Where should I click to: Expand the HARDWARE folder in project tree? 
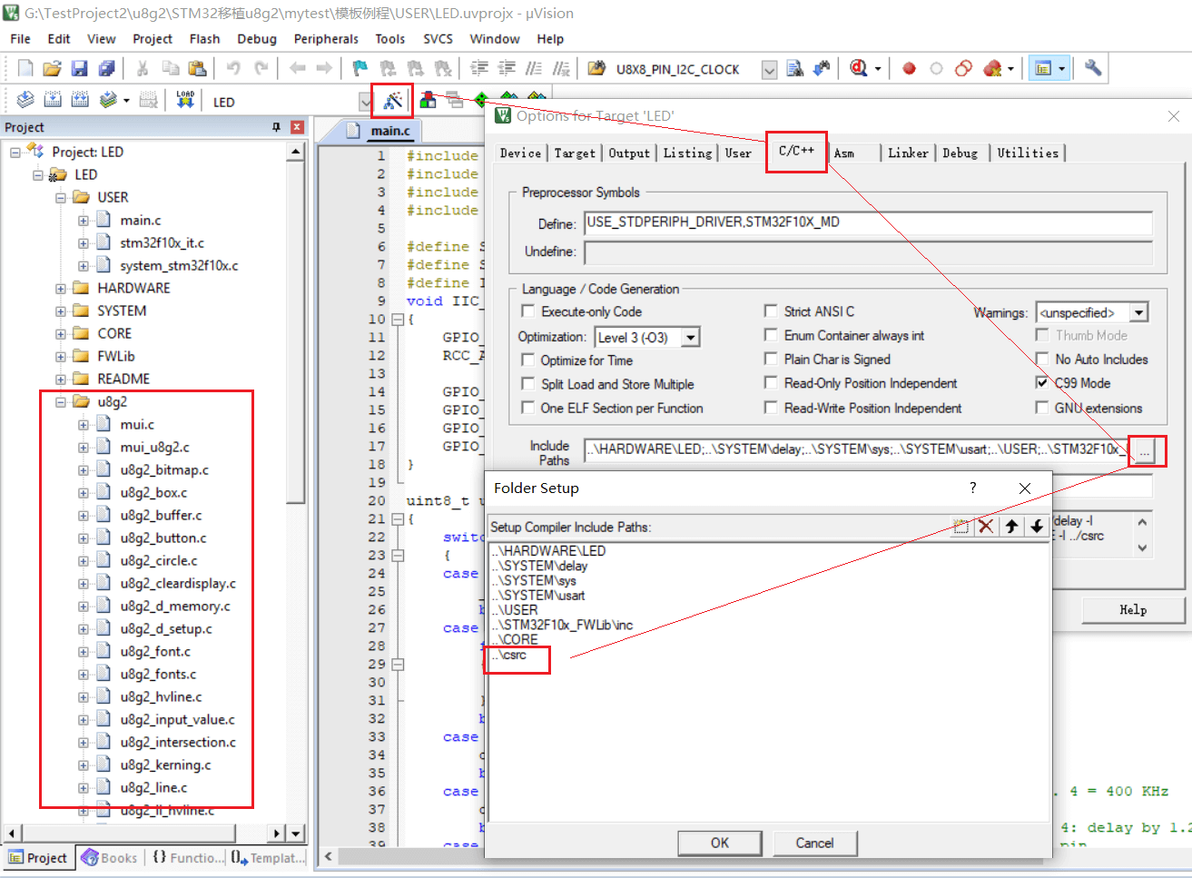point(61,288)
